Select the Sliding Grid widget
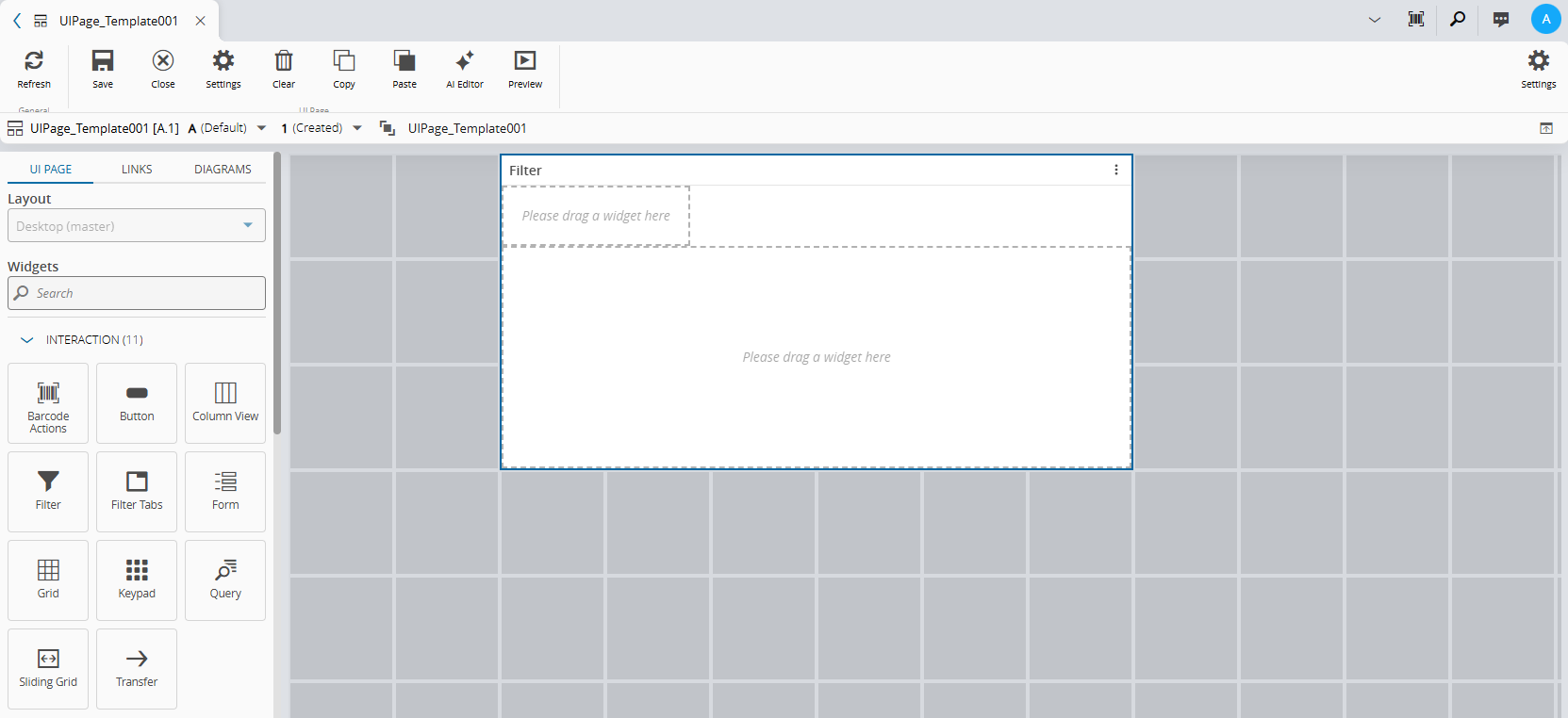 [x=48, y=669]
